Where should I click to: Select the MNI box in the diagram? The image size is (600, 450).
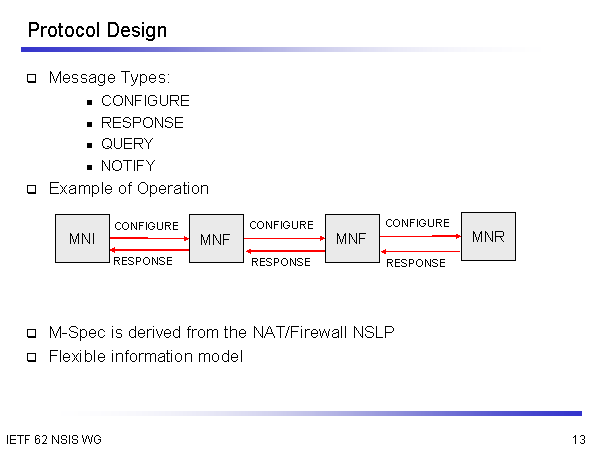click(x=82, y=239)
